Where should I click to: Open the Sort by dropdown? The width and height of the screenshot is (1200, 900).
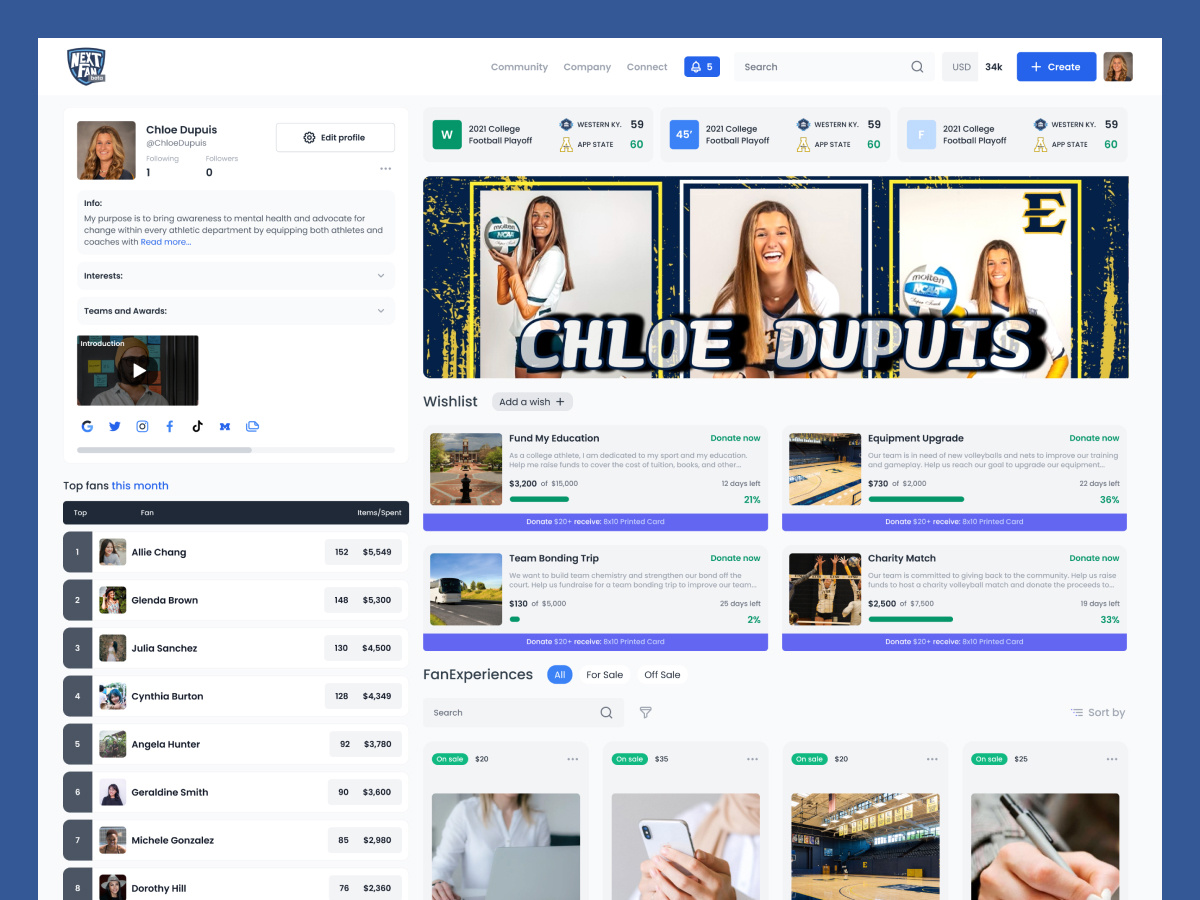(1097, 712)
